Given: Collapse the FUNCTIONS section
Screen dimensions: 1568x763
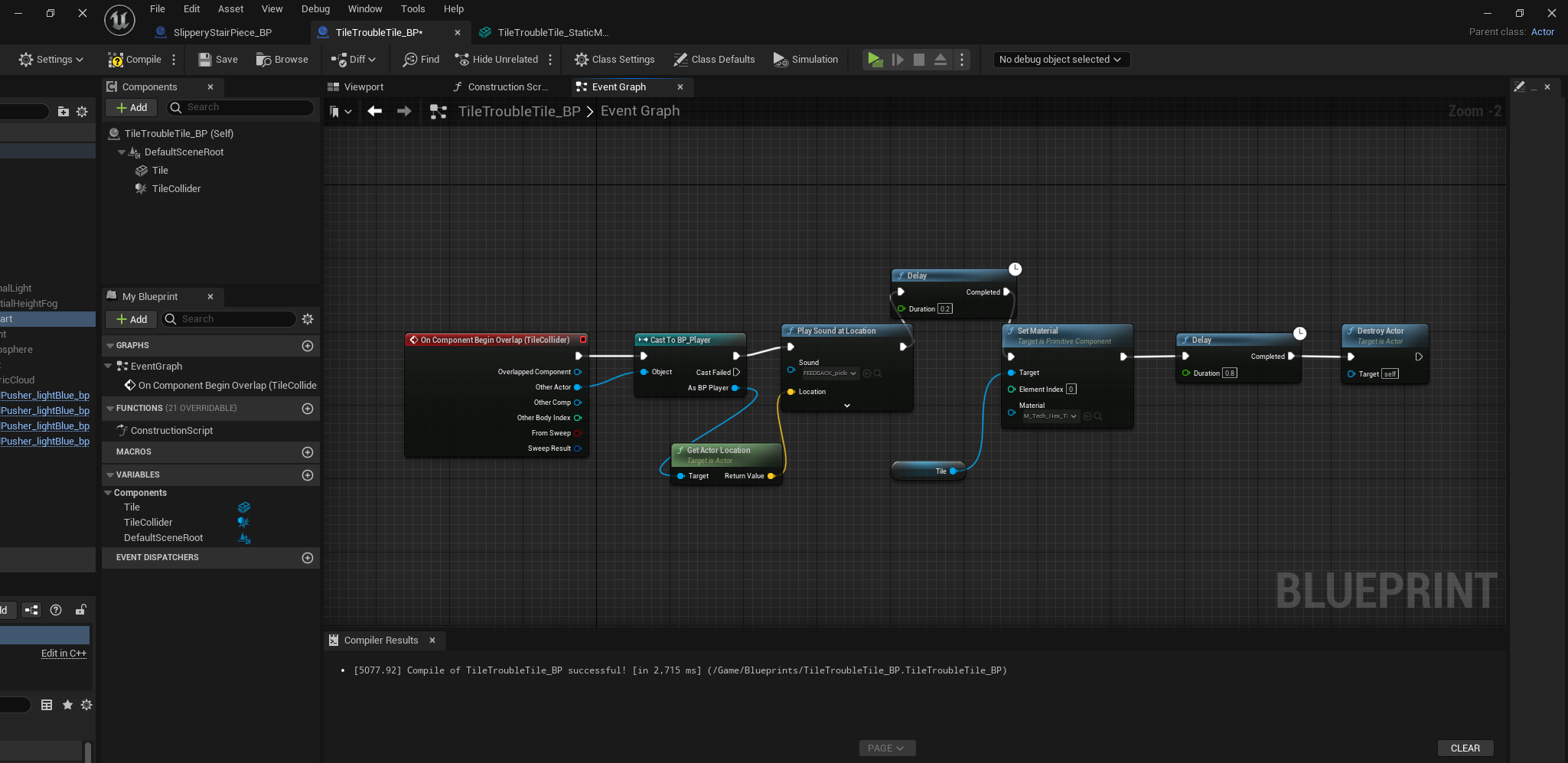Looking at the screenshot, I should tap(110, 409).
